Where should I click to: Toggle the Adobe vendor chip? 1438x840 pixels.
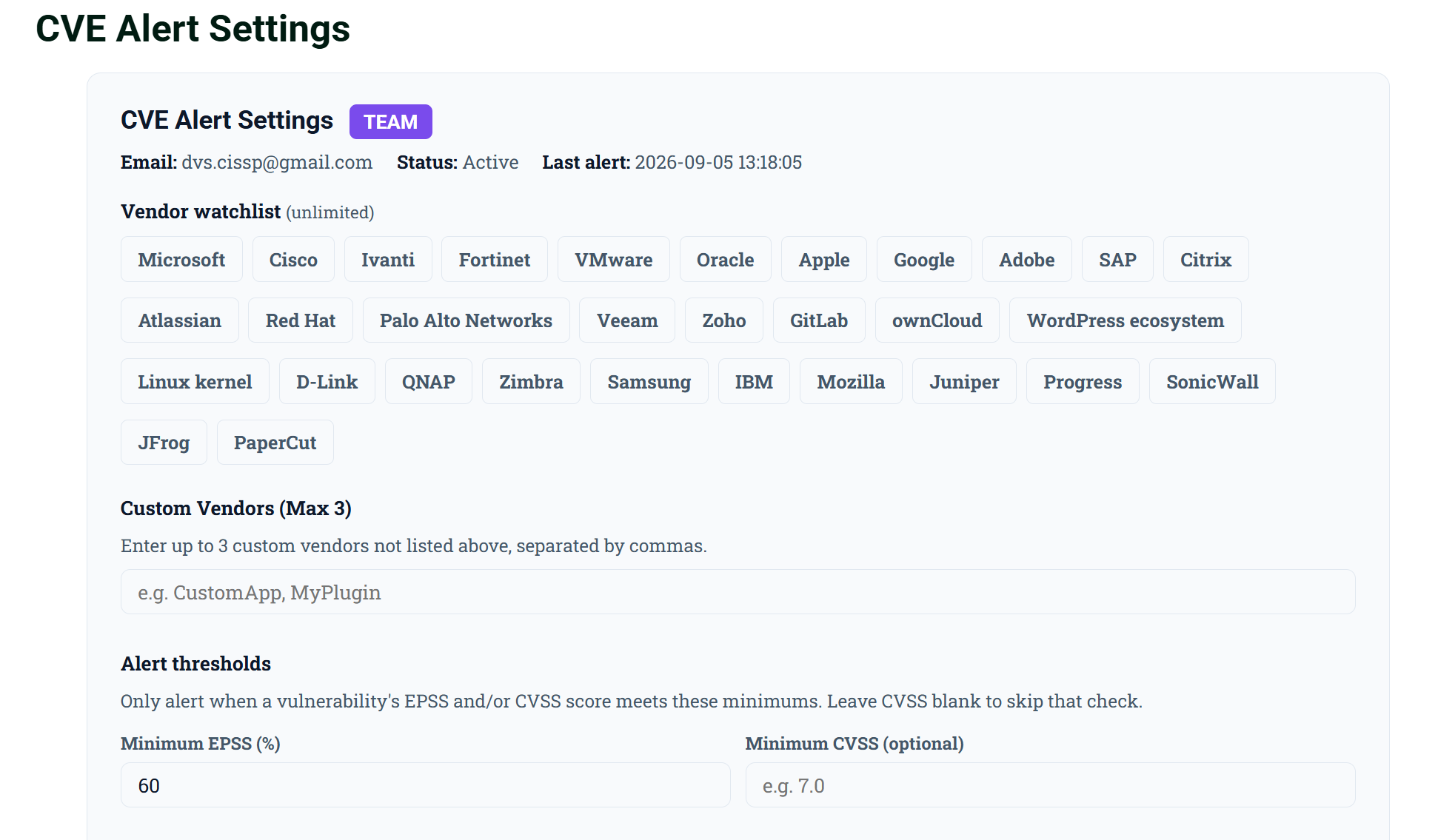tap(1027, 260)
